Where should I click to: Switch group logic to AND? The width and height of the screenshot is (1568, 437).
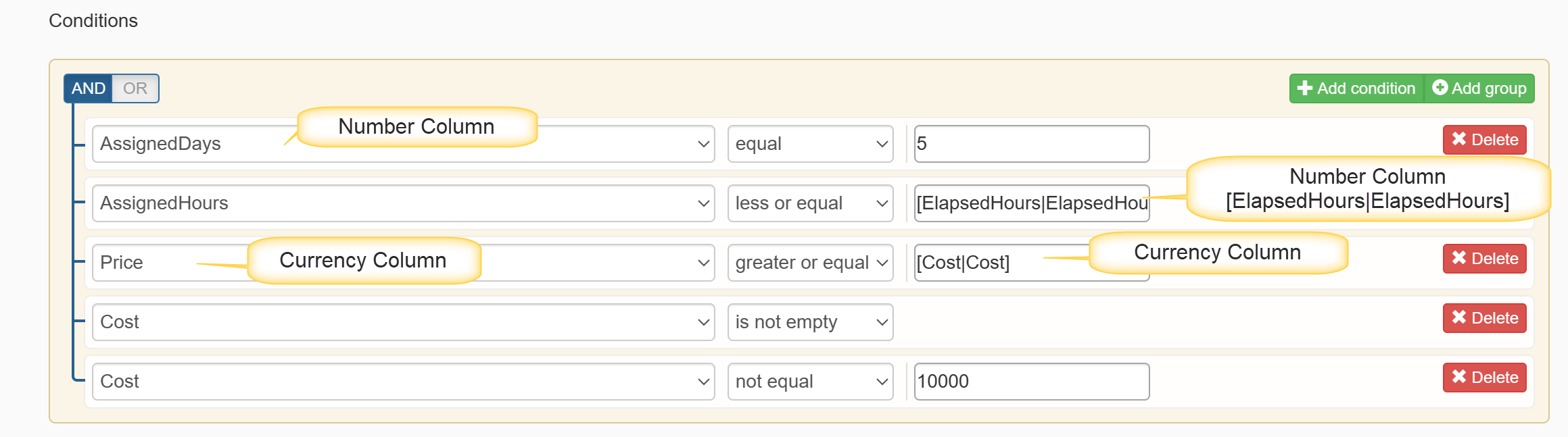tap(88, 88)
